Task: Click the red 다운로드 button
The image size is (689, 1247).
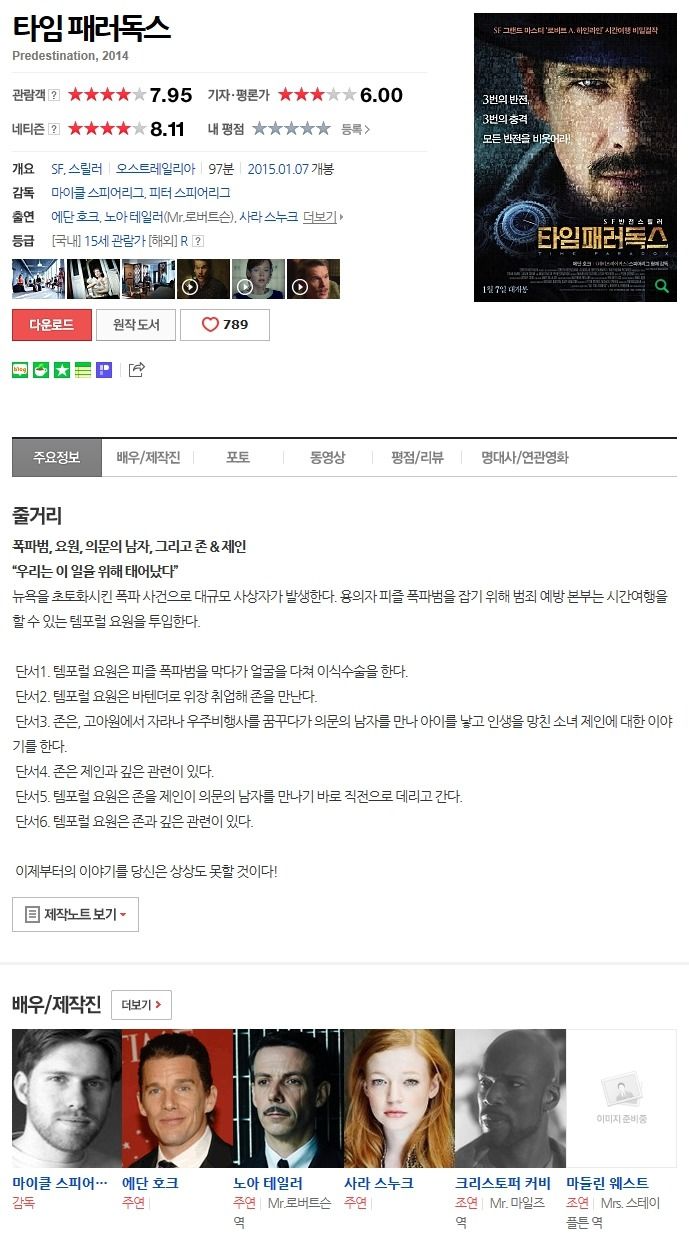Action: (52, 325)
